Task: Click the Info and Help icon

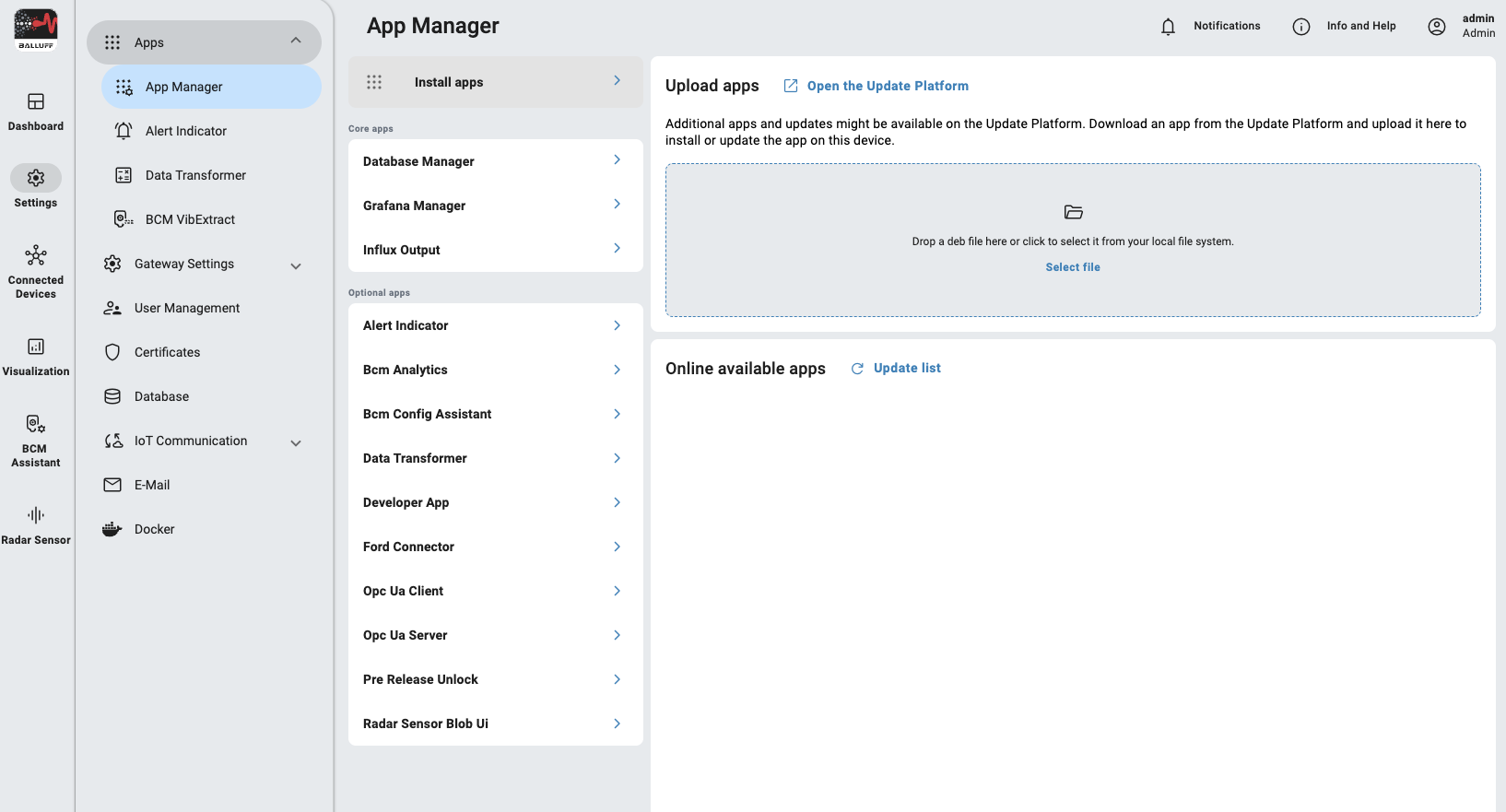Action: [x=1301, y=27]
